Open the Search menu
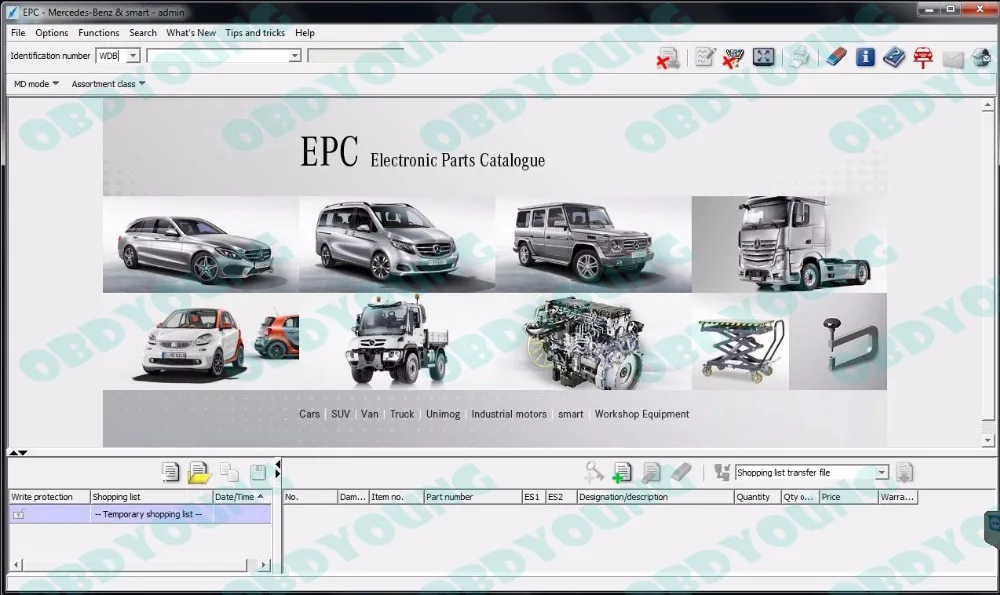 pos(143,33)
